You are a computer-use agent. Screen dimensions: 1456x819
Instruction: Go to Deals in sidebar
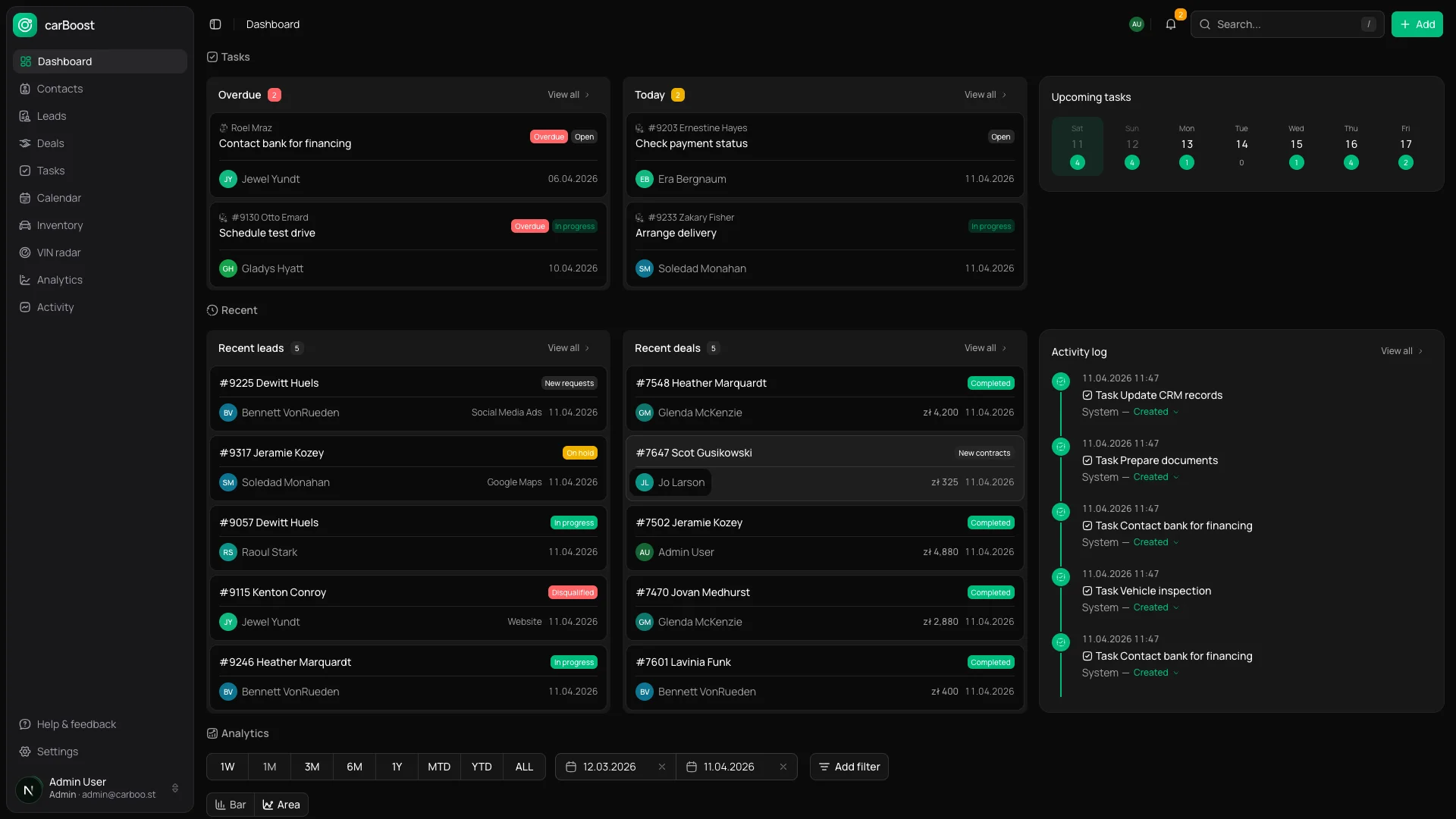[x=50, y=143]
